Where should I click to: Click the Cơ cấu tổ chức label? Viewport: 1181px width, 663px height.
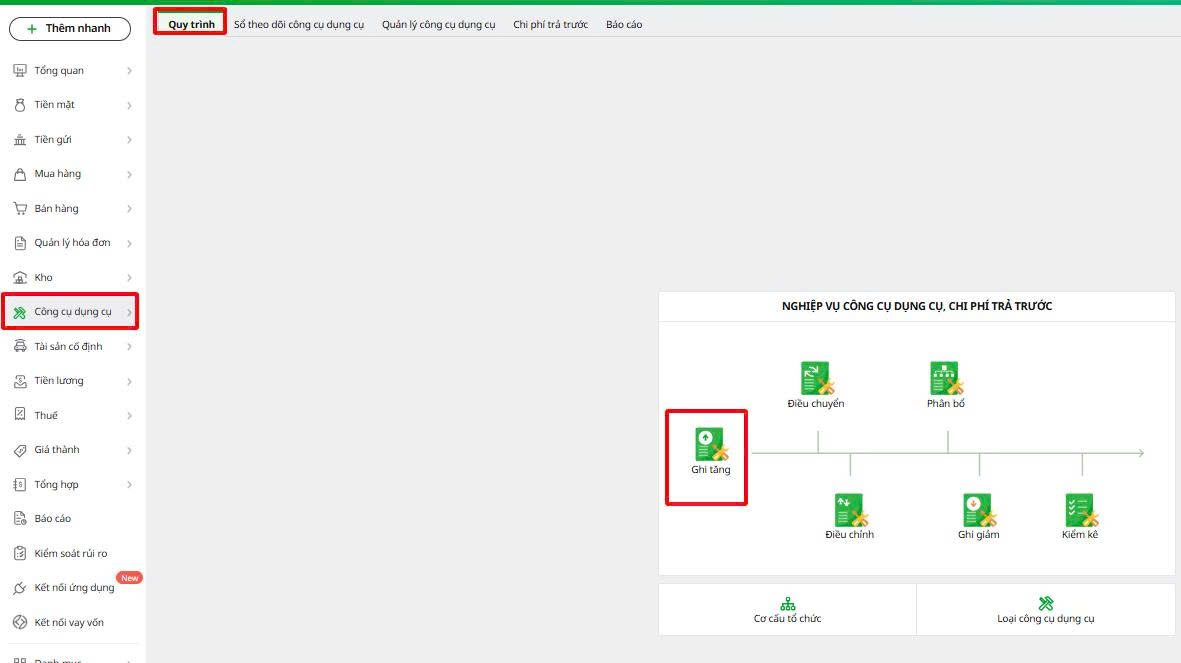(x=788, y=619)
